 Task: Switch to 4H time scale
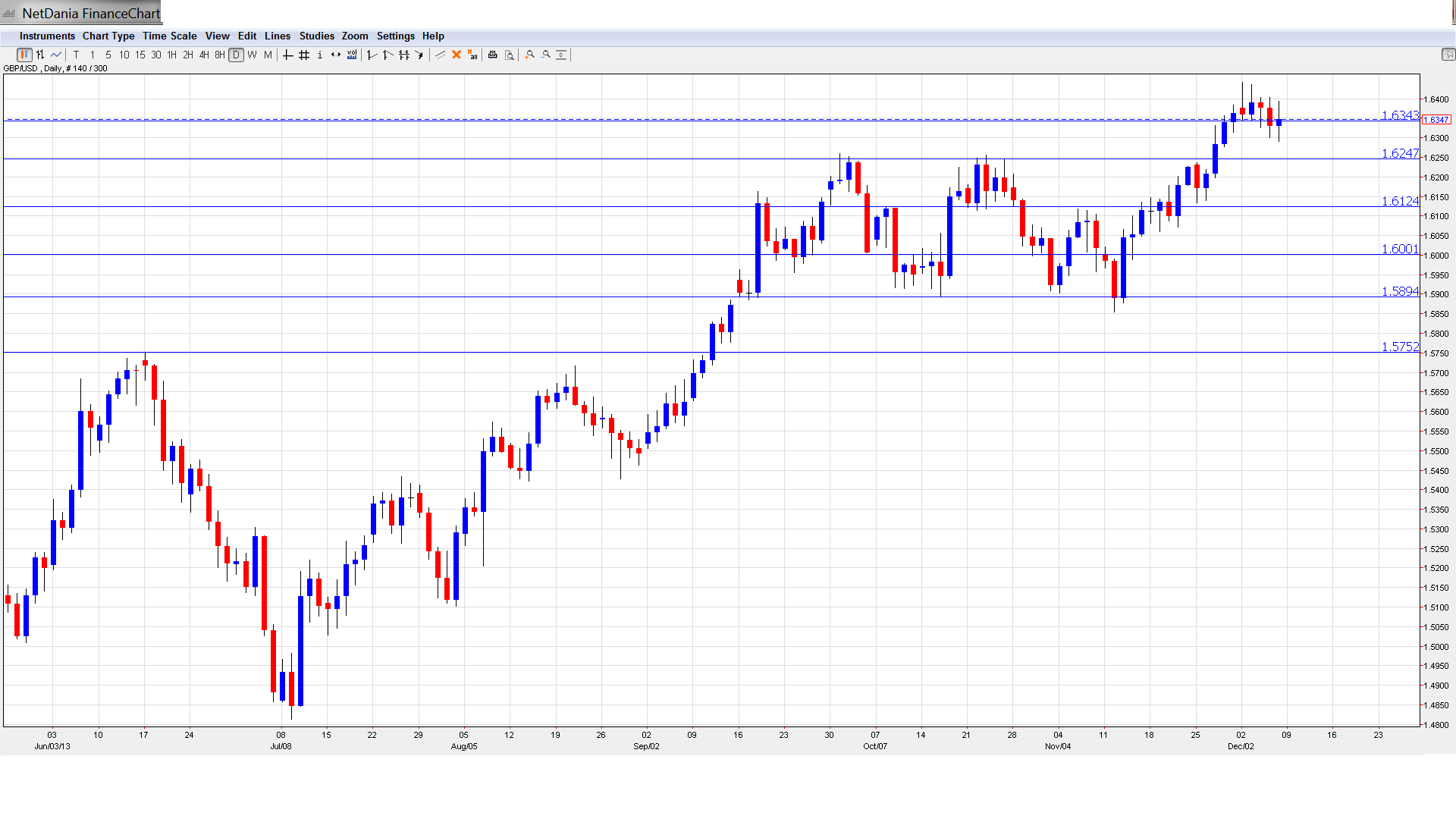click(x=204, y=55)
